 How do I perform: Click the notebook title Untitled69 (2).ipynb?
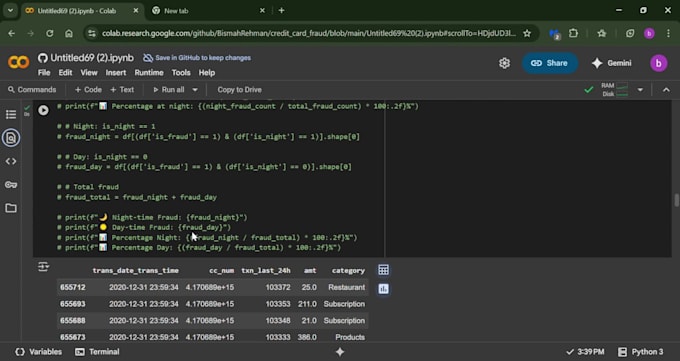point(92,58)
